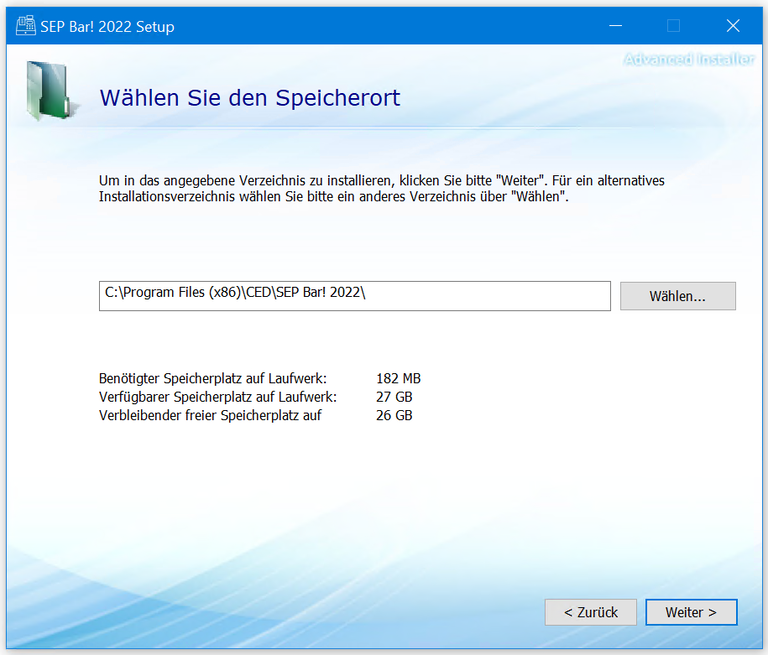768x655 pixels.
Task: Click the Weiter > button
Action: [691, 612]
